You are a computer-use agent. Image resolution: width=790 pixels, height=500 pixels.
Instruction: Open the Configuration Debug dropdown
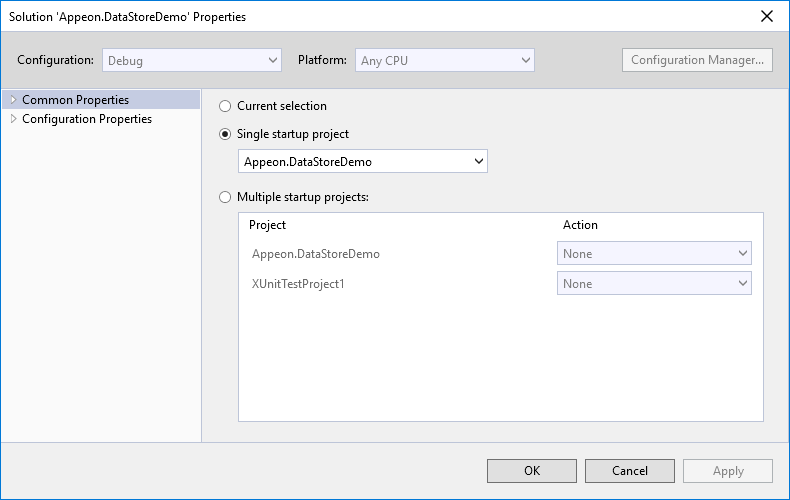[191, 60]
